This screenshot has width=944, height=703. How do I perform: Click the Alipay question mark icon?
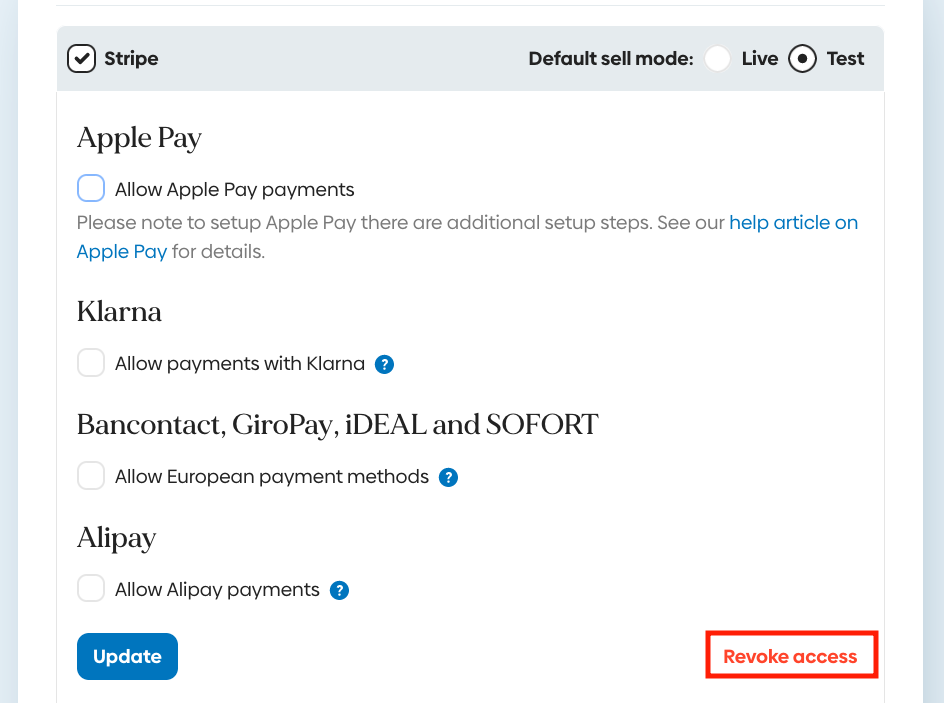pos(340,590)
